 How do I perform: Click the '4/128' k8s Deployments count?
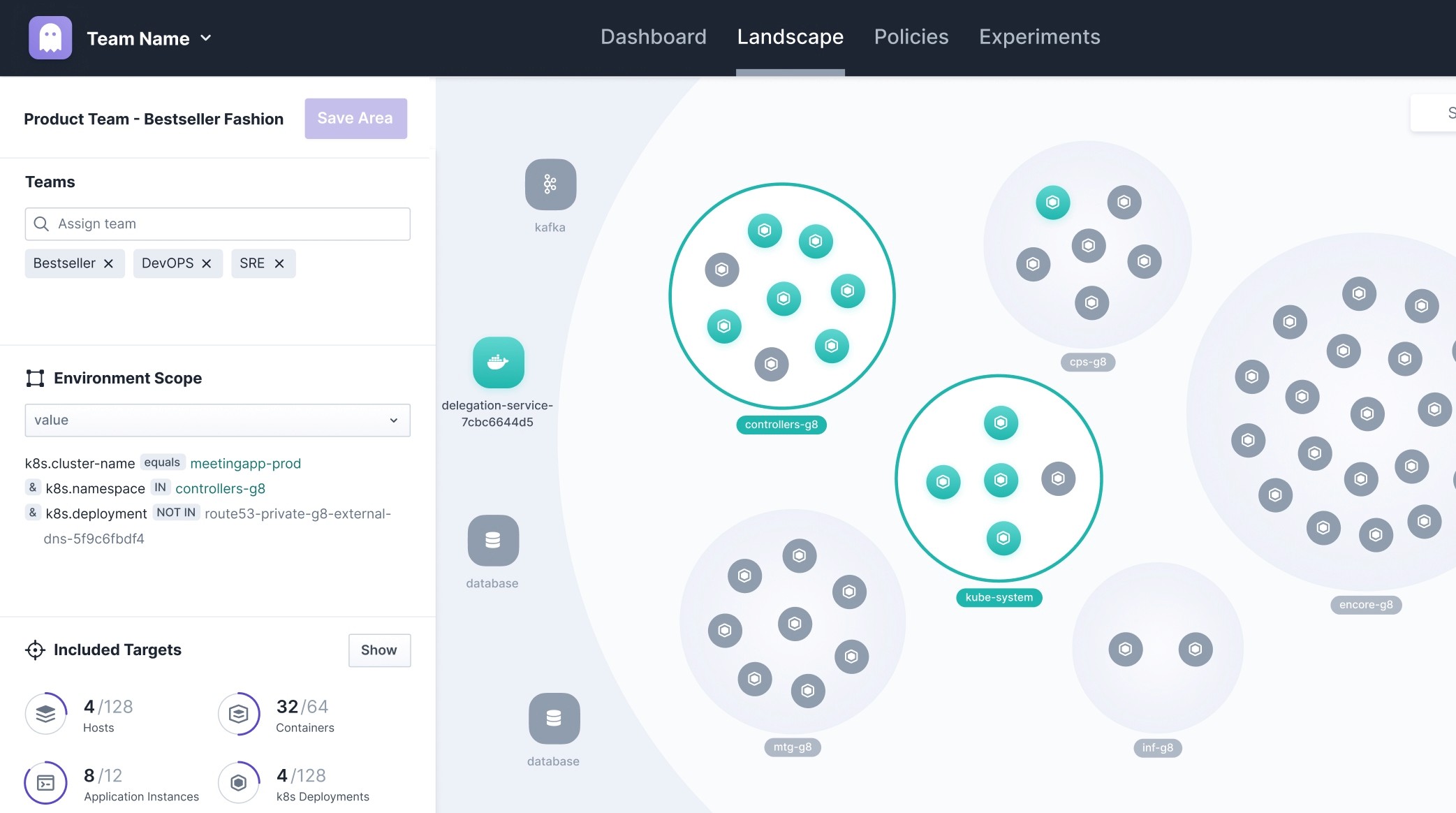point(302,775)
